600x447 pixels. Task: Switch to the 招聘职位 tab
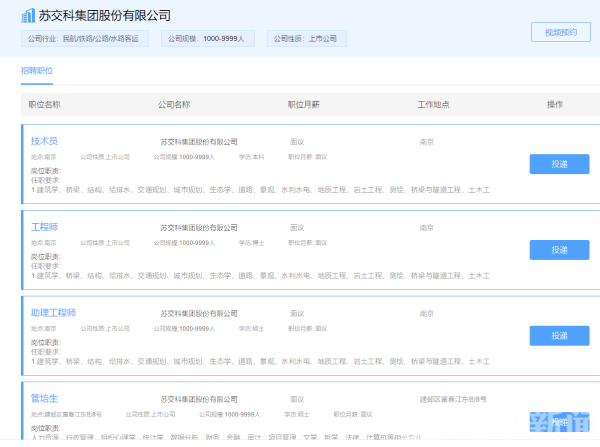[x=37, y=71]
